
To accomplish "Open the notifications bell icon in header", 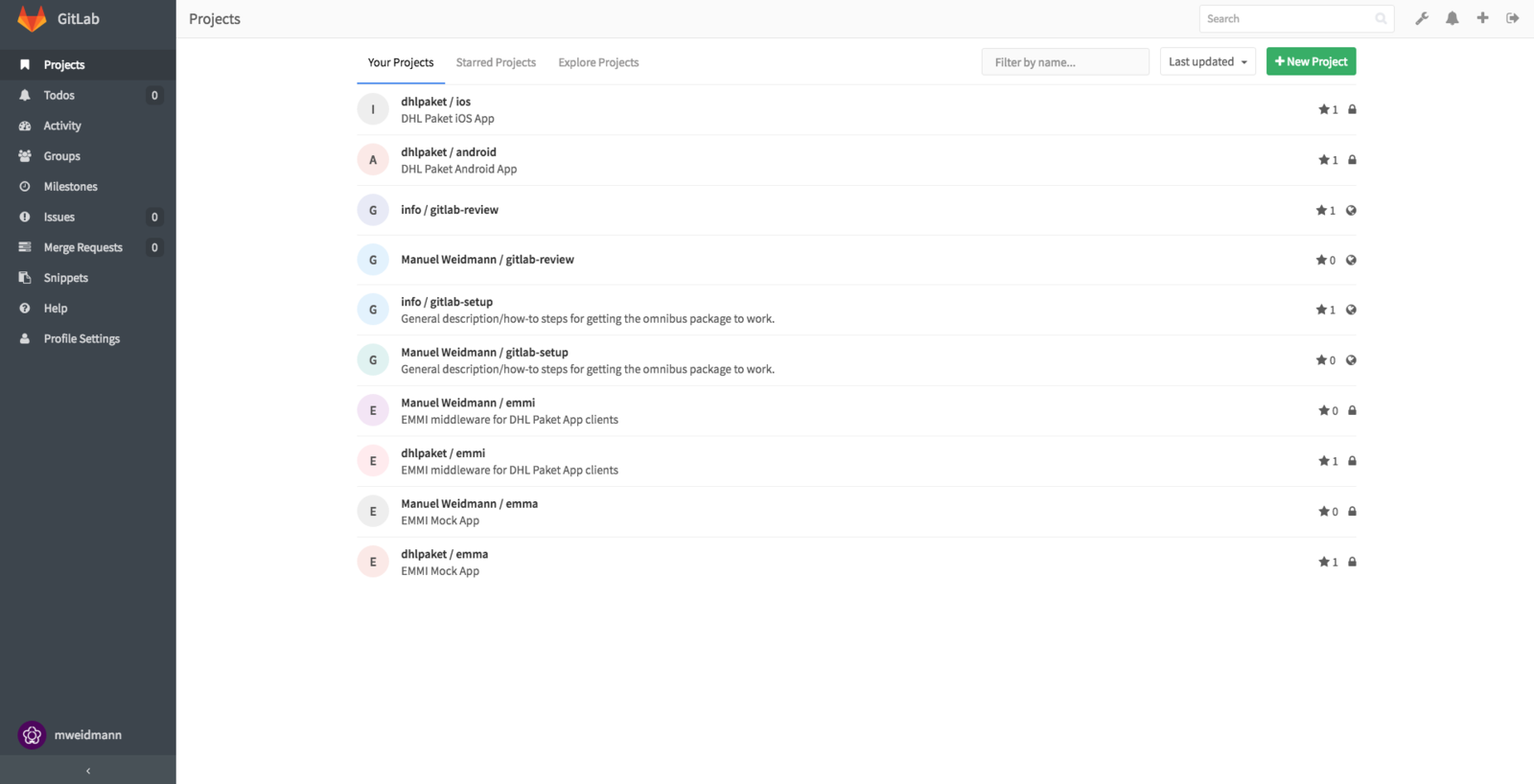I will [x=1453, y=18].
